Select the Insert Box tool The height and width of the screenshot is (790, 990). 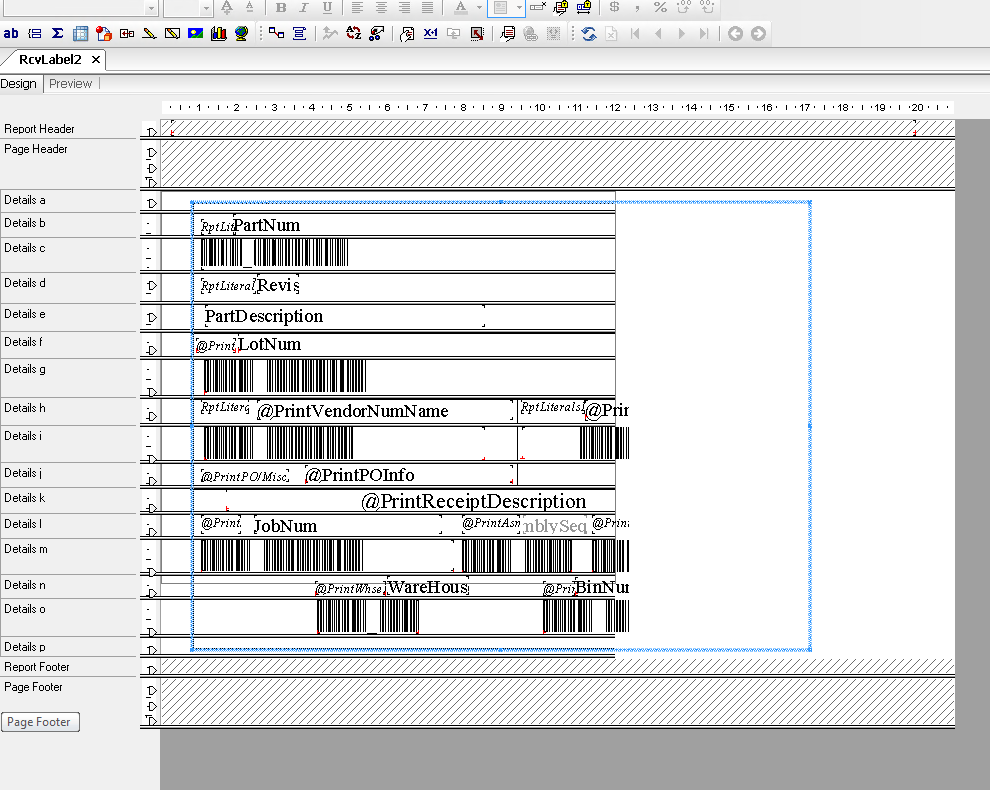tap(172, 33)
